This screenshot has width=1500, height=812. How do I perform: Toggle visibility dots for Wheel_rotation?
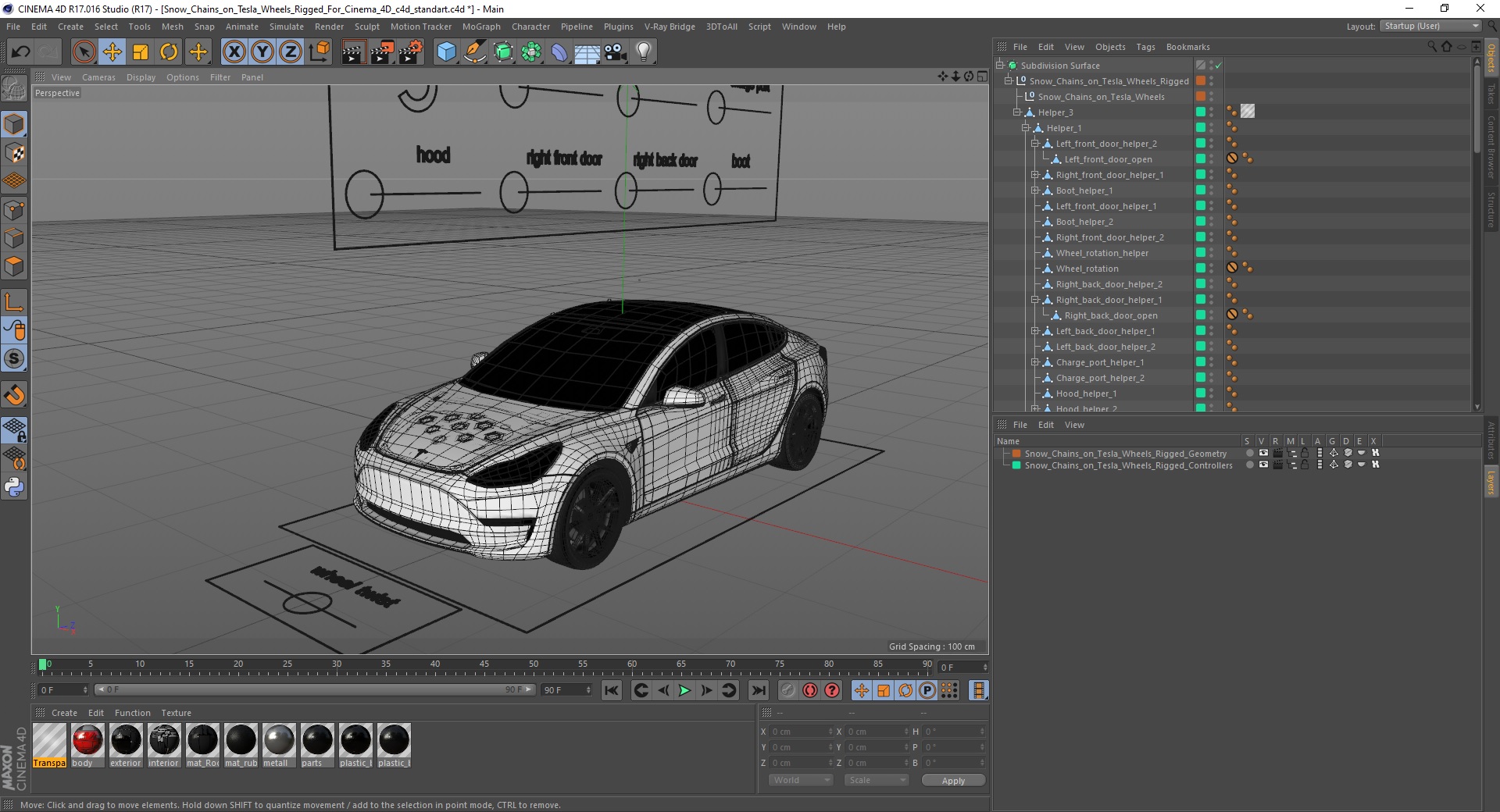pos(1211,269)
